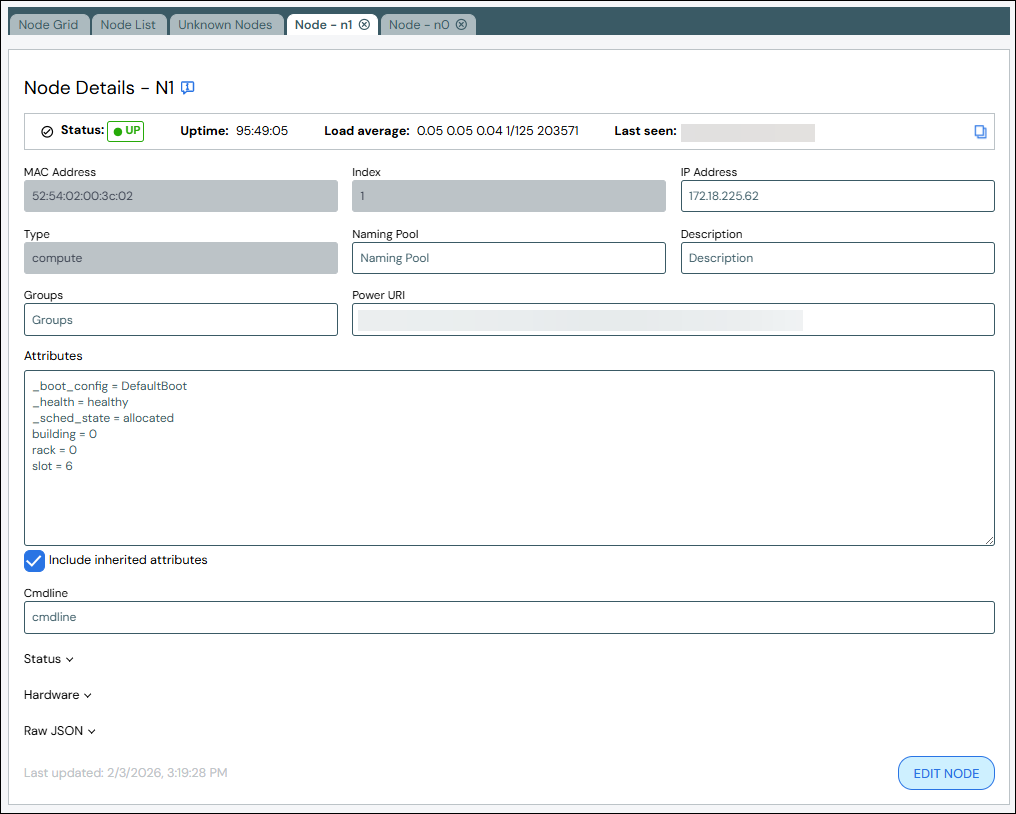Close the Node - n0 tab
Image resolution: width=1016 pixels, height=814 pixels.
click(461, 25)
